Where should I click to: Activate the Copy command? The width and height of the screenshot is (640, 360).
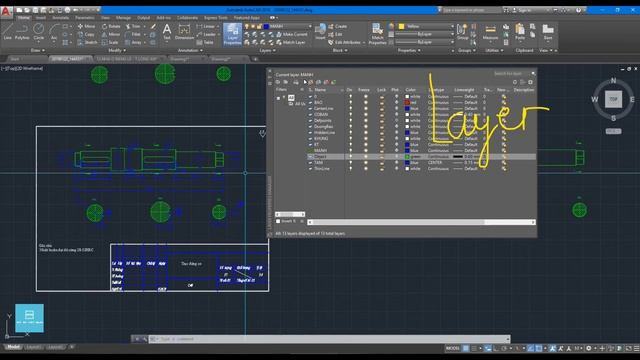pyautogui.click(x=86, y=34)
